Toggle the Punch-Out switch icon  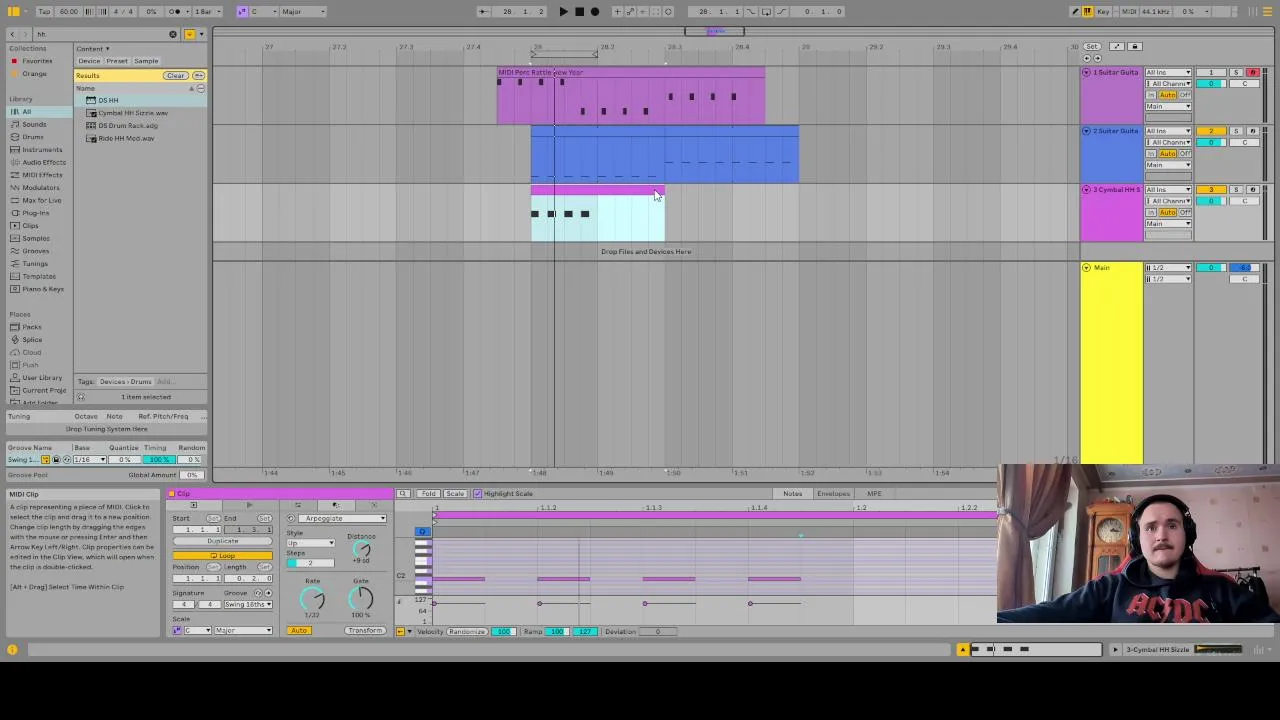pos(780,12)
